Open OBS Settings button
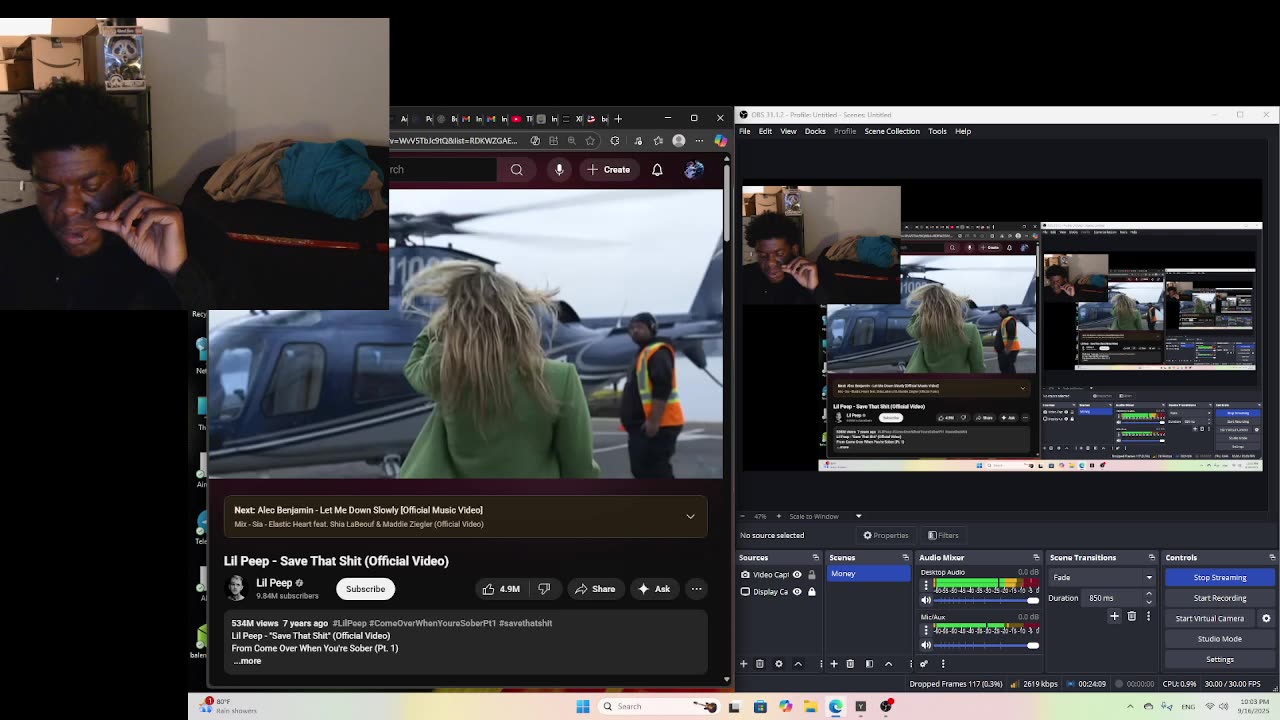The image size is (1280, 720). [1219, 659]
